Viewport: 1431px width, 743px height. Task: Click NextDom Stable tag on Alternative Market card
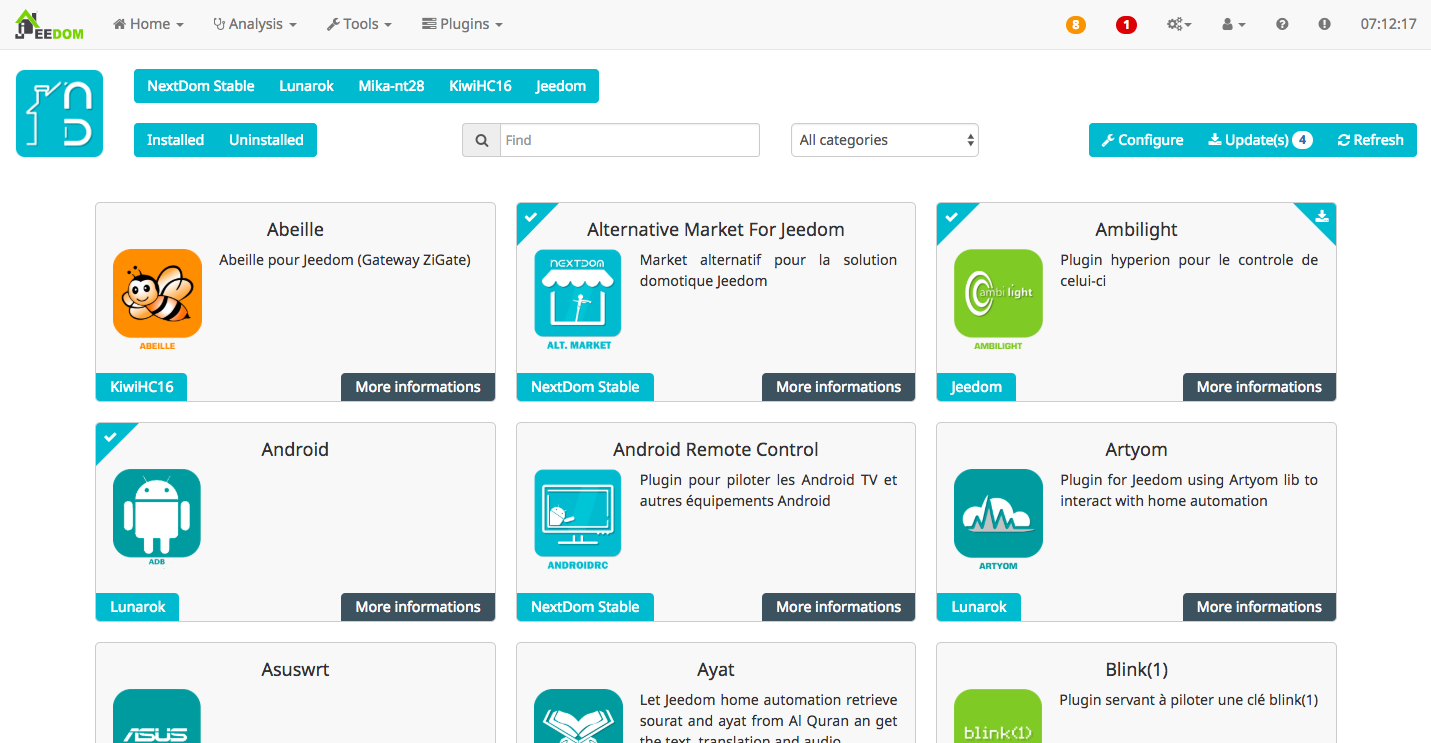click(x=585, y=387)
